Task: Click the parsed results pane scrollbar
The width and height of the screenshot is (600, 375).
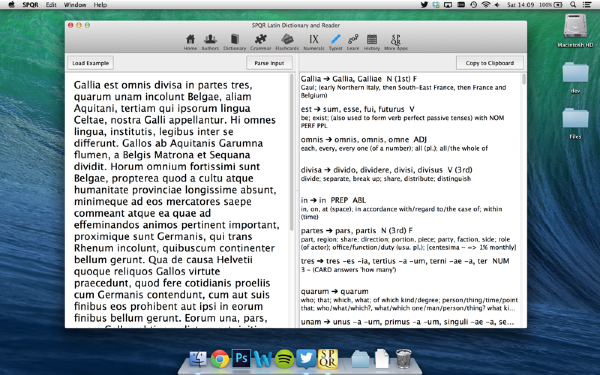Action: pyautogui.click(x=523, y=80)
